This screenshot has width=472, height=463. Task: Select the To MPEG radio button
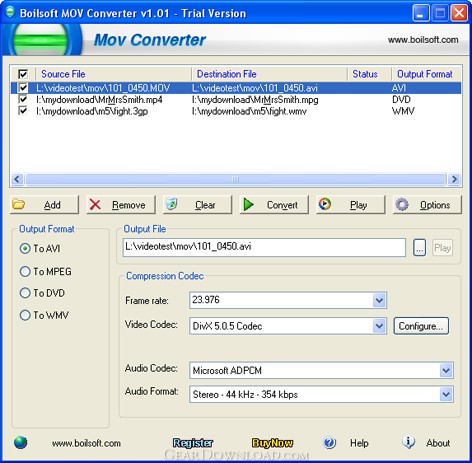[x=25, y=271]
